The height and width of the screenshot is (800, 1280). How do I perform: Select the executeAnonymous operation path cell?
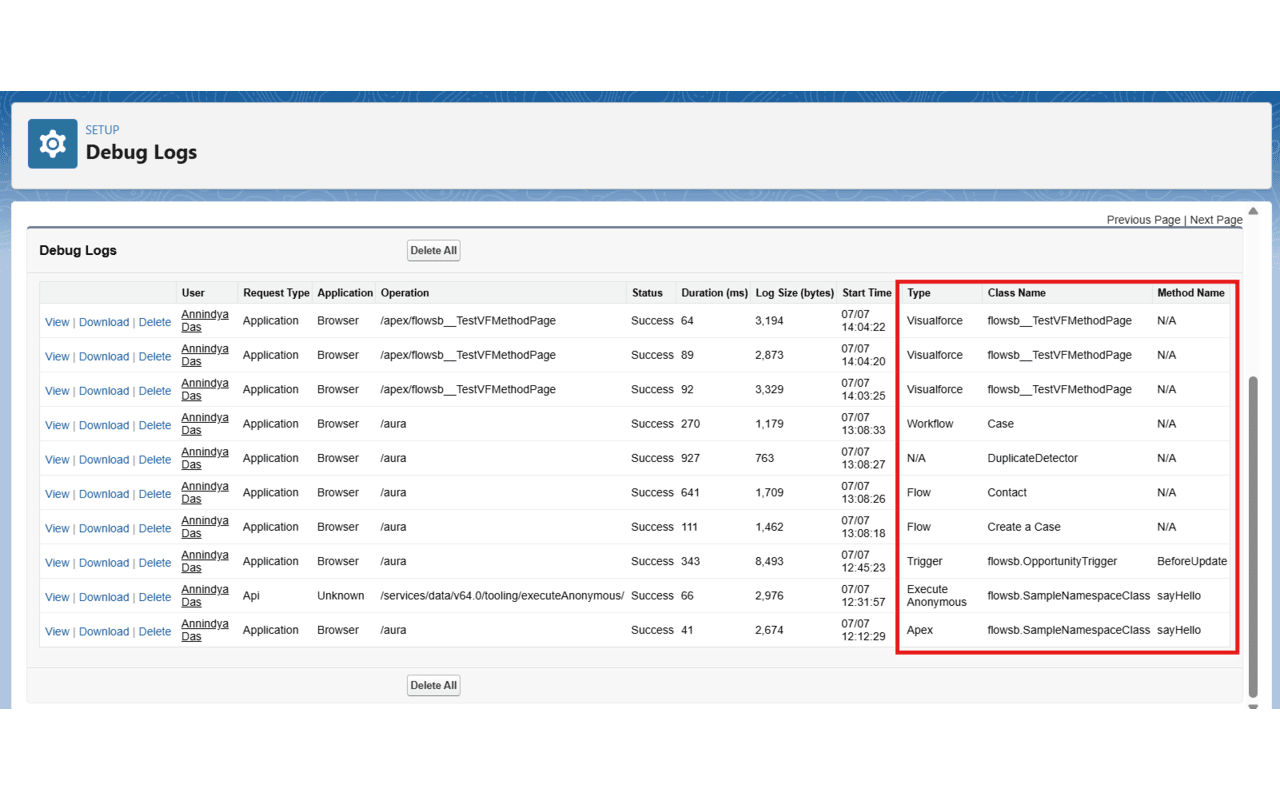click(502, 596)
